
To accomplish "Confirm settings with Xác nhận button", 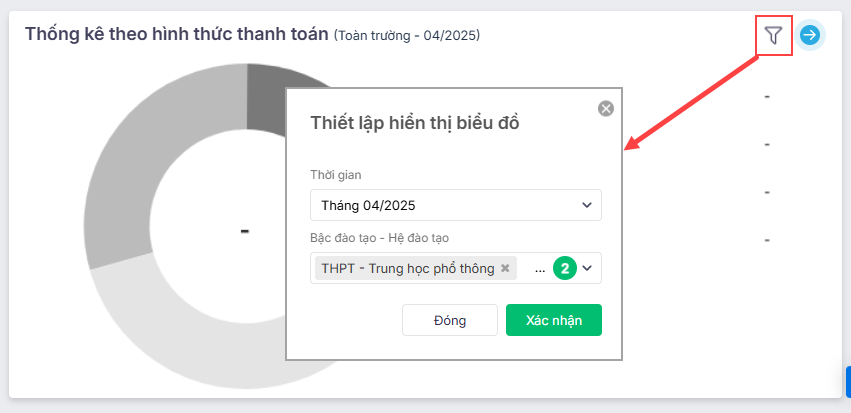I will coord(554,320).
